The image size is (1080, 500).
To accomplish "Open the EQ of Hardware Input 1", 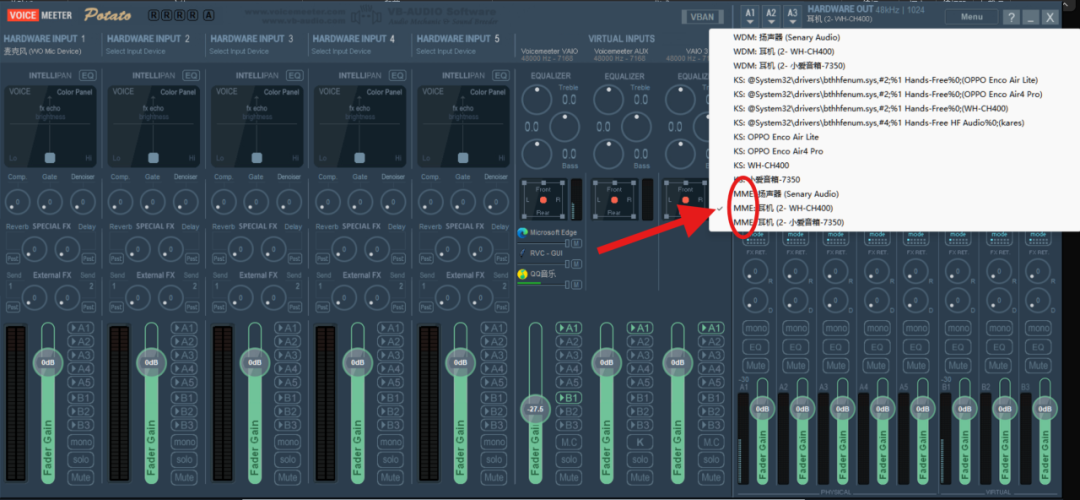I will (88, 75).
